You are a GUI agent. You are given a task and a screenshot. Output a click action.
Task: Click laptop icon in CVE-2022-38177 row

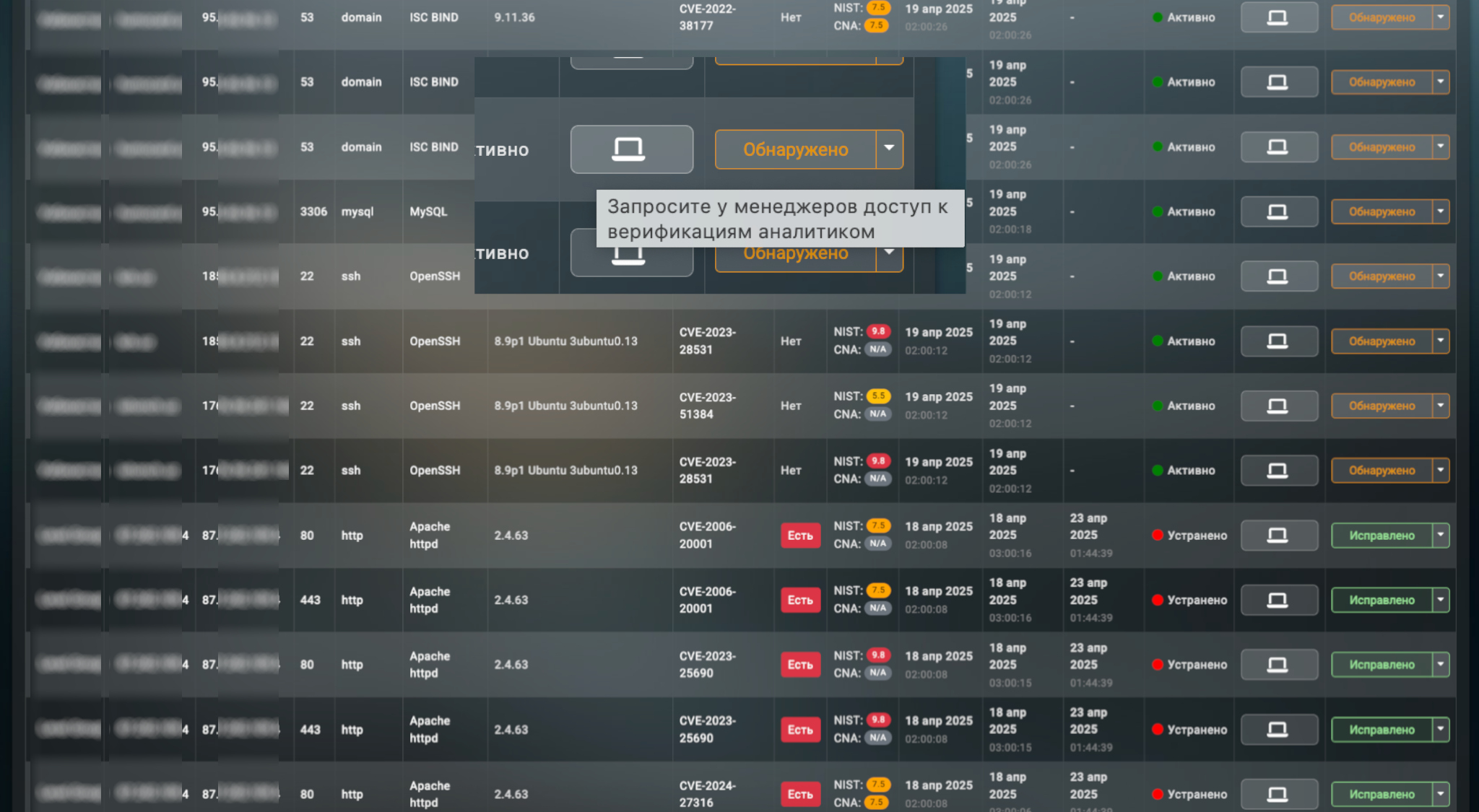(x=1278, y=17)
